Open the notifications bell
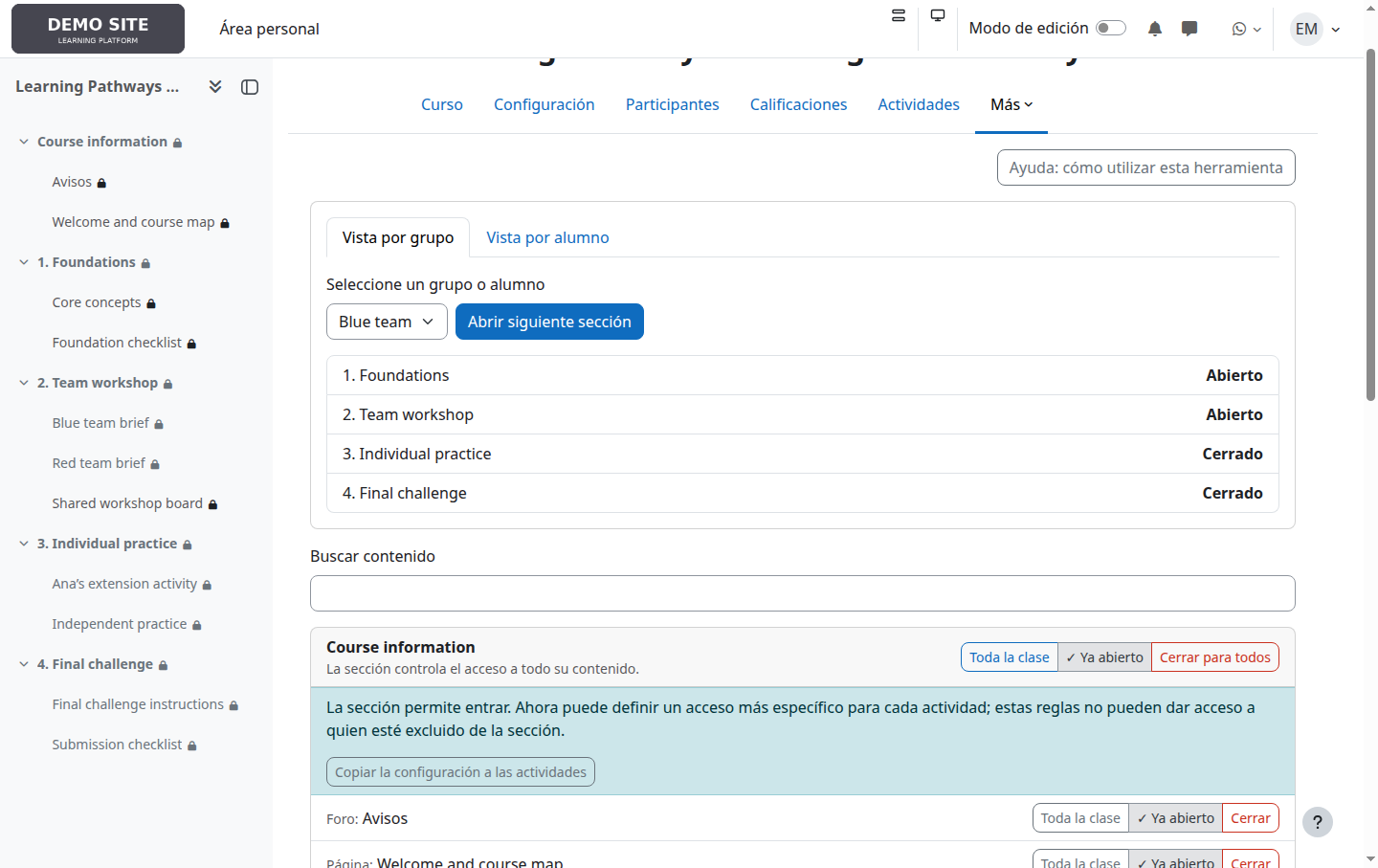 1155,29
